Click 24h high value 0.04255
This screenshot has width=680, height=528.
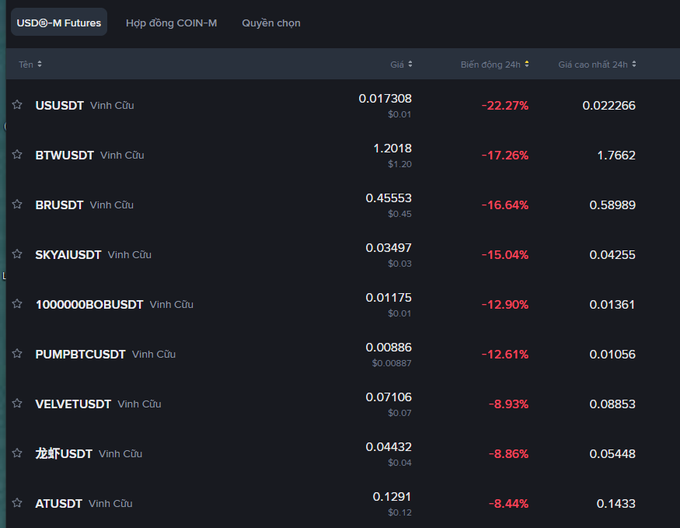pos(612,255)
